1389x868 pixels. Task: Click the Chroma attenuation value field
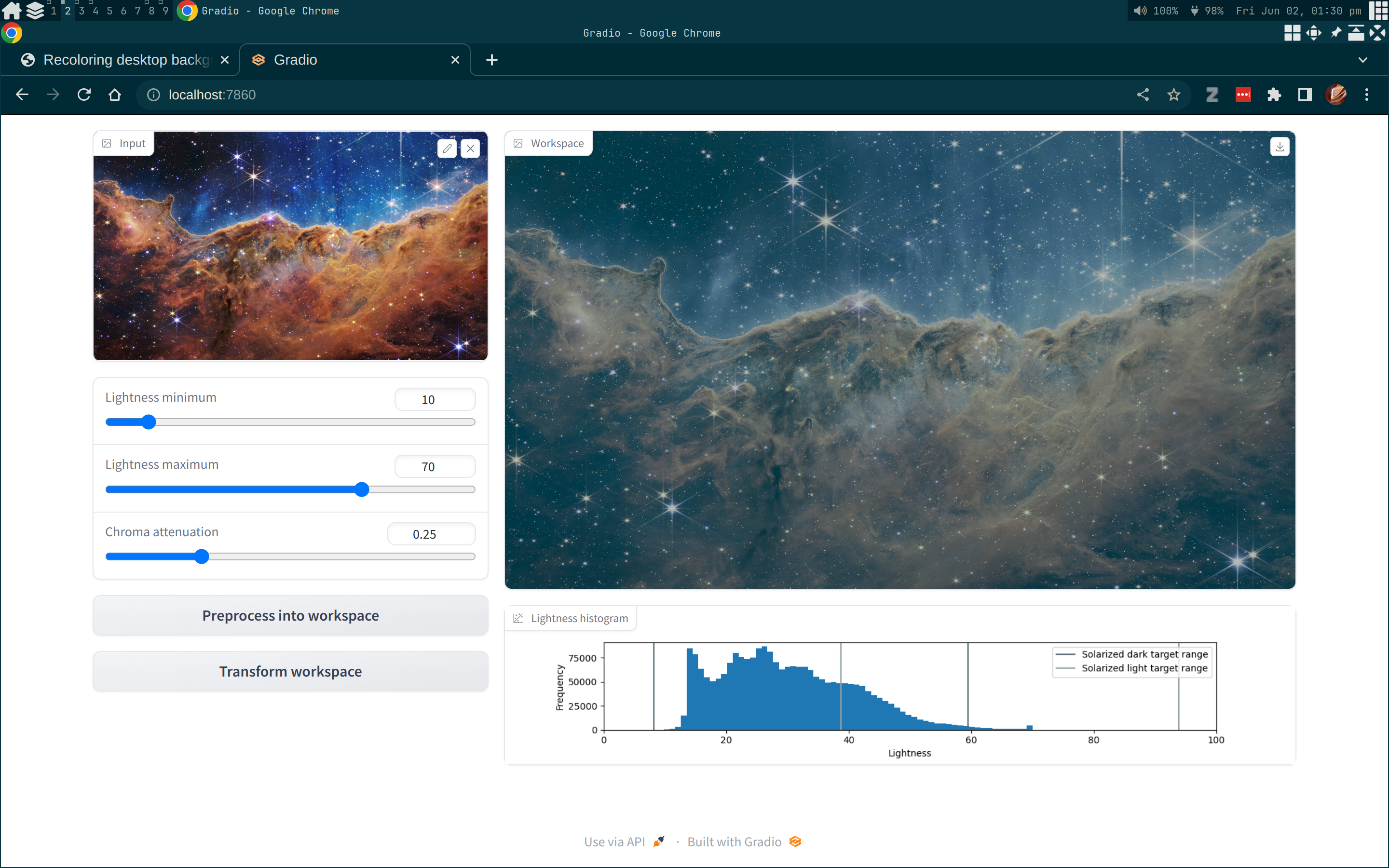tap(431, 534)
